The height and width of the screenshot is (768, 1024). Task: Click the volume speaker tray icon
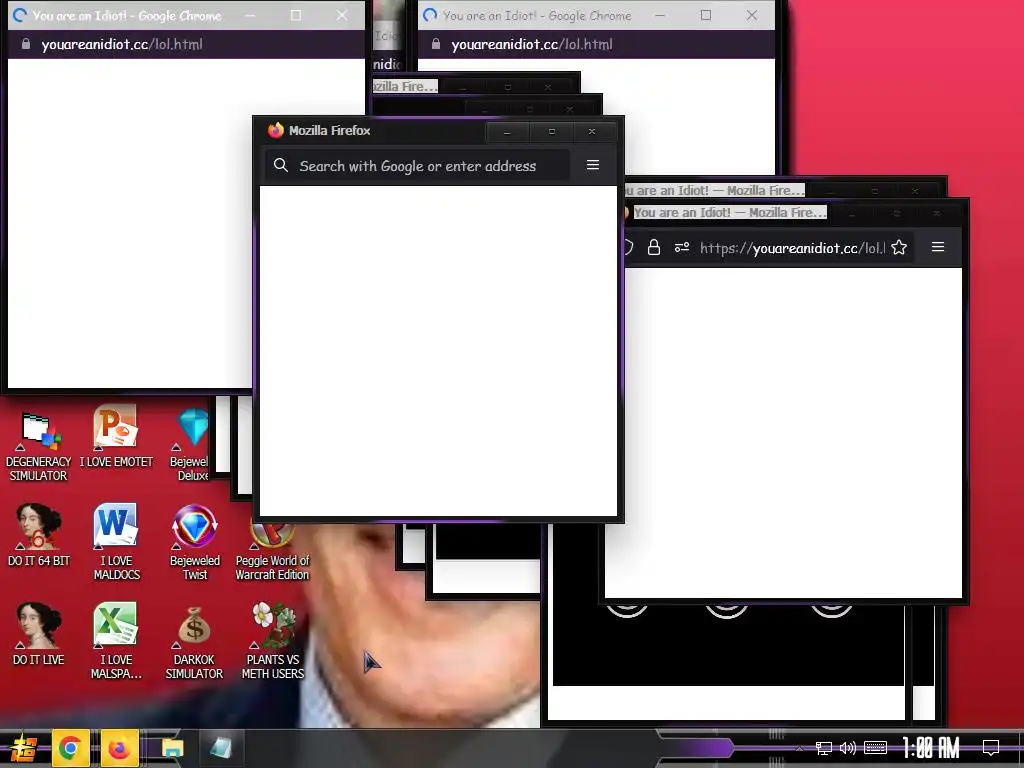[x=848, y=748]
